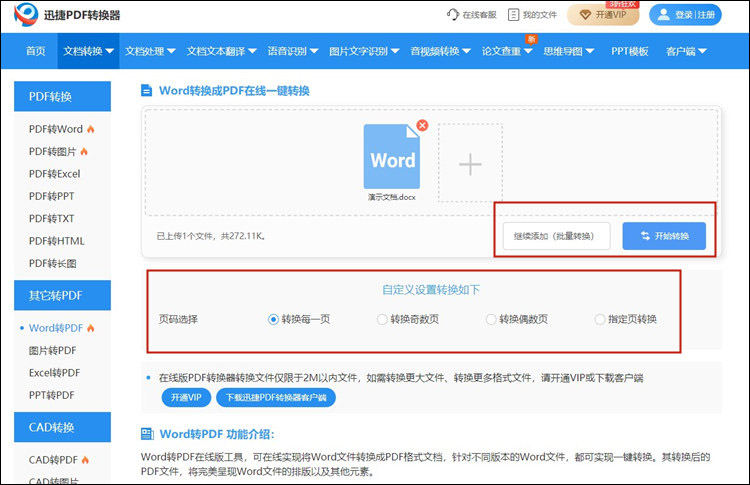Open the PDF转换 sidebar header

(62, 96)
